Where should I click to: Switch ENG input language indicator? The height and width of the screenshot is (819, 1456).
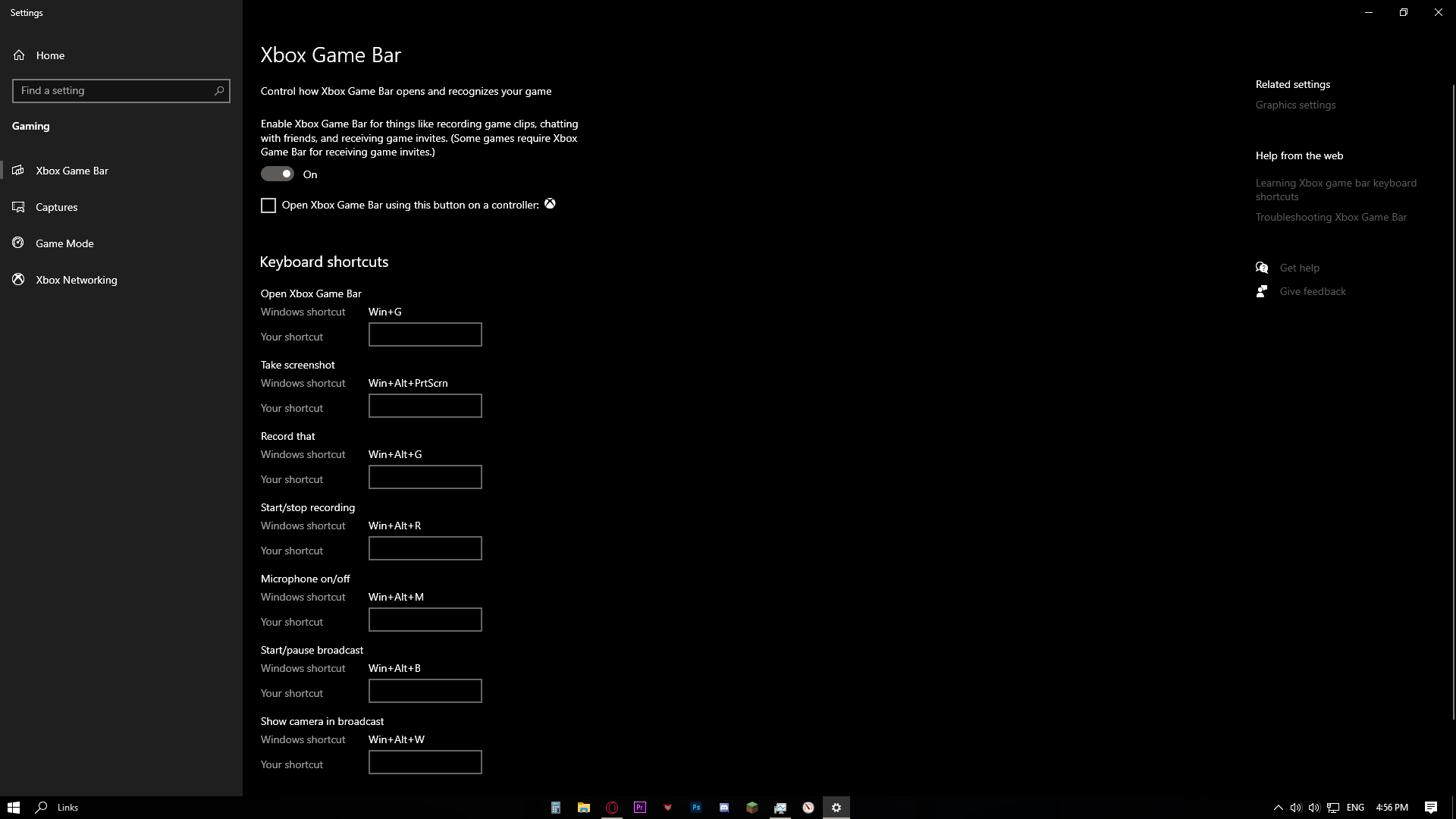(1356, 808)
